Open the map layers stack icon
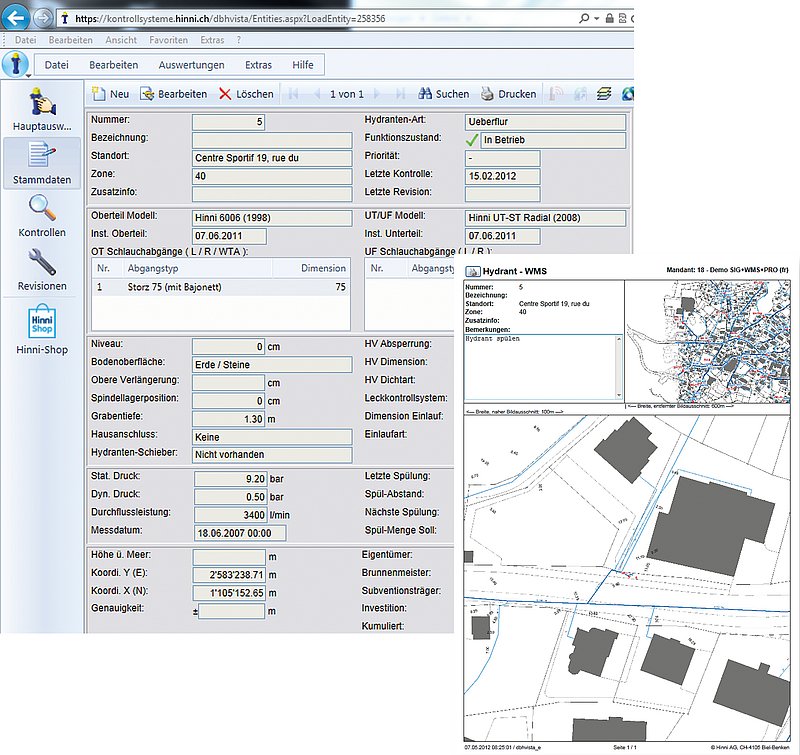Viewport: 800px width, 755px height. pyautogui.click(x=604, y=94)
